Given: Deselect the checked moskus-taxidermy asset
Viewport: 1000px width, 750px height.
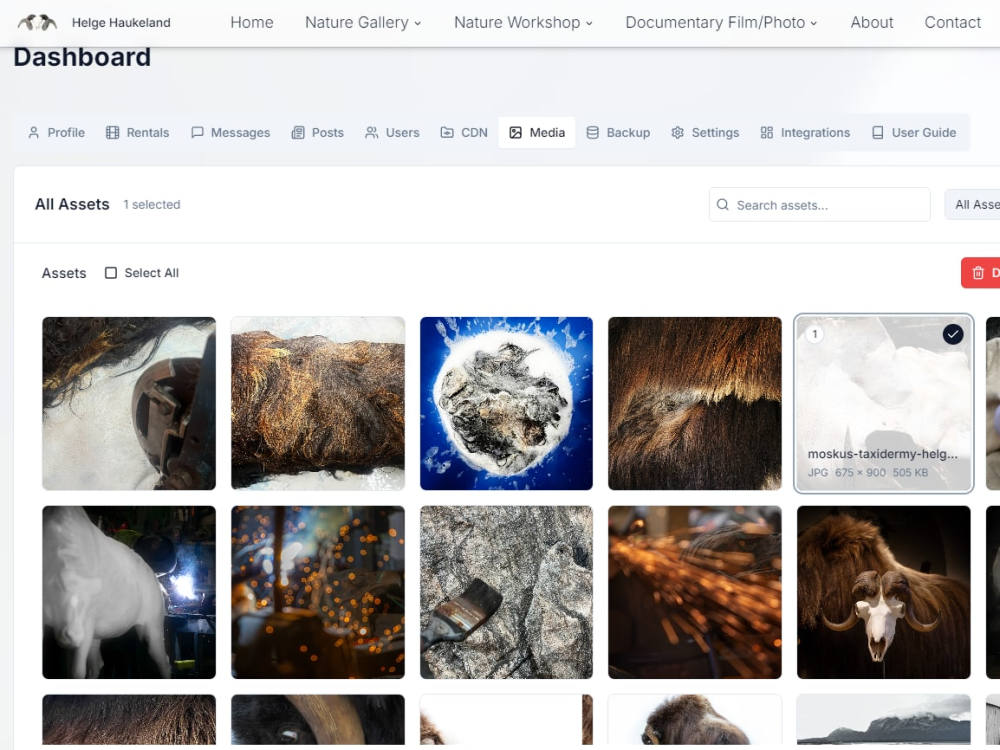Looking at the screenshot, I should (x=953, y=334).
